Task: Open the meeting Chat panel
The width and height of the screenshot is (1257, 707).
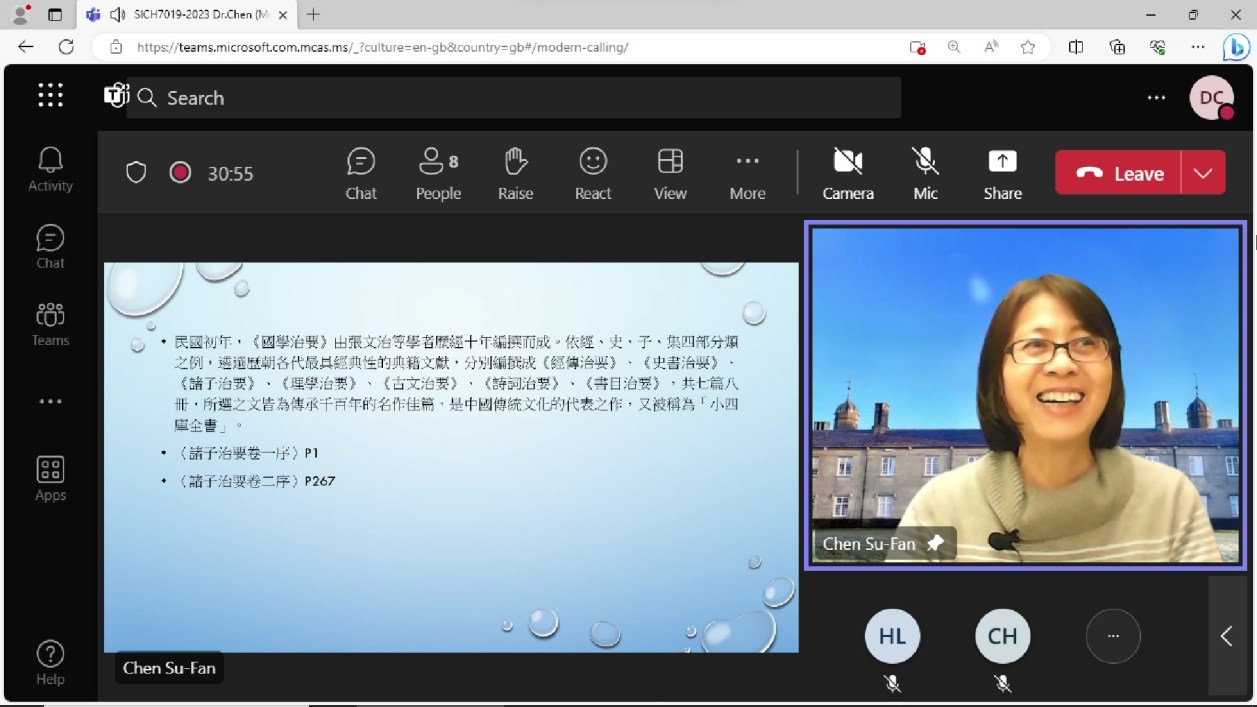Action: pos(361,173)
